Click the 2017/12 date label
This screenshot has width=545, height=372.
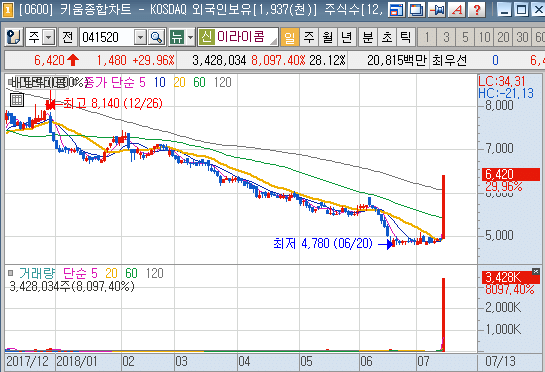tap(27, 362)
